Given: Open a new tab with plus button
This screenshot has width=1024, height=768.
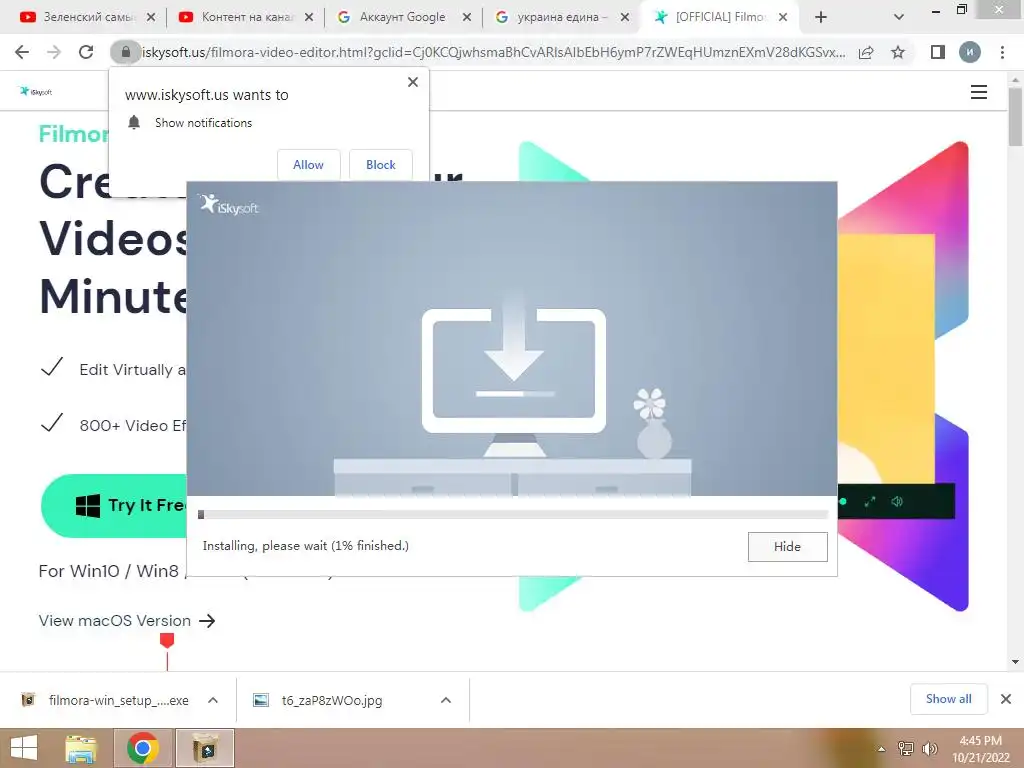Looking at the screenshot, I should click(x=821, y=17).
